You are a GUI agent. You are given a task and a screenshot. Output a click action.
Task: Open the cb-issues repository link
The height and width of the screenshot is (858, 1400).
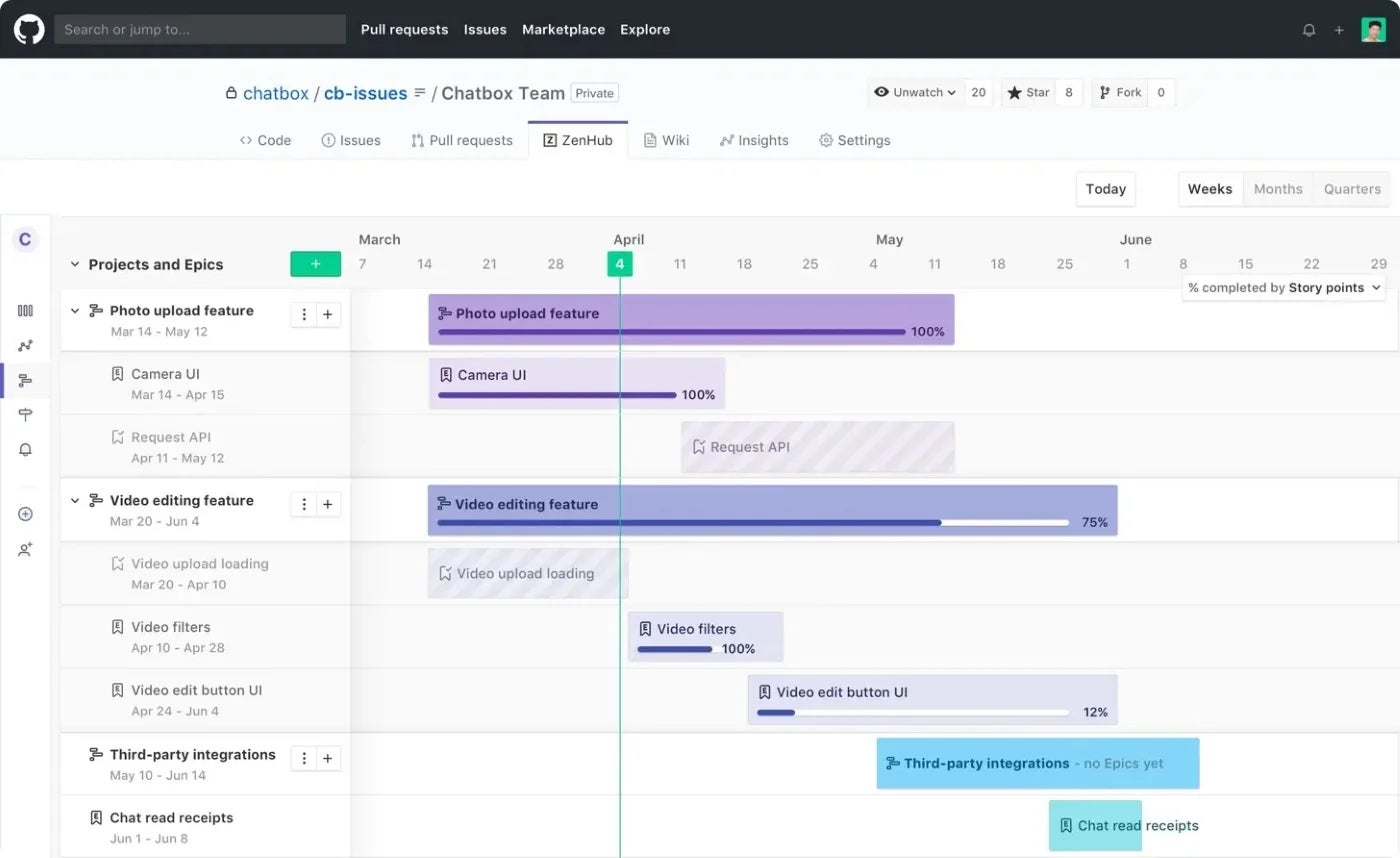coord(364,92)
